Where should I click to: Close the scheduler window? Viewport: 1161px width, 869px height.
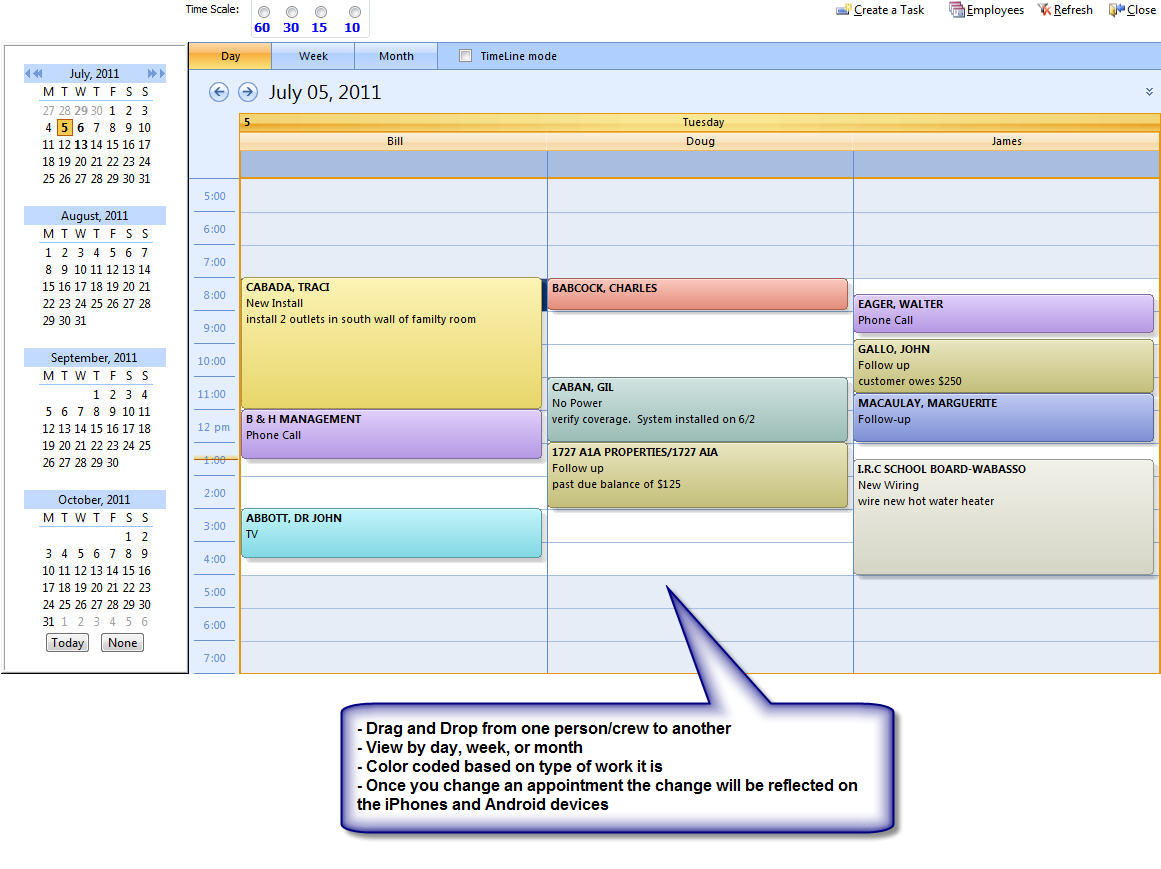pyautogui.click(x=1131, y=10)
